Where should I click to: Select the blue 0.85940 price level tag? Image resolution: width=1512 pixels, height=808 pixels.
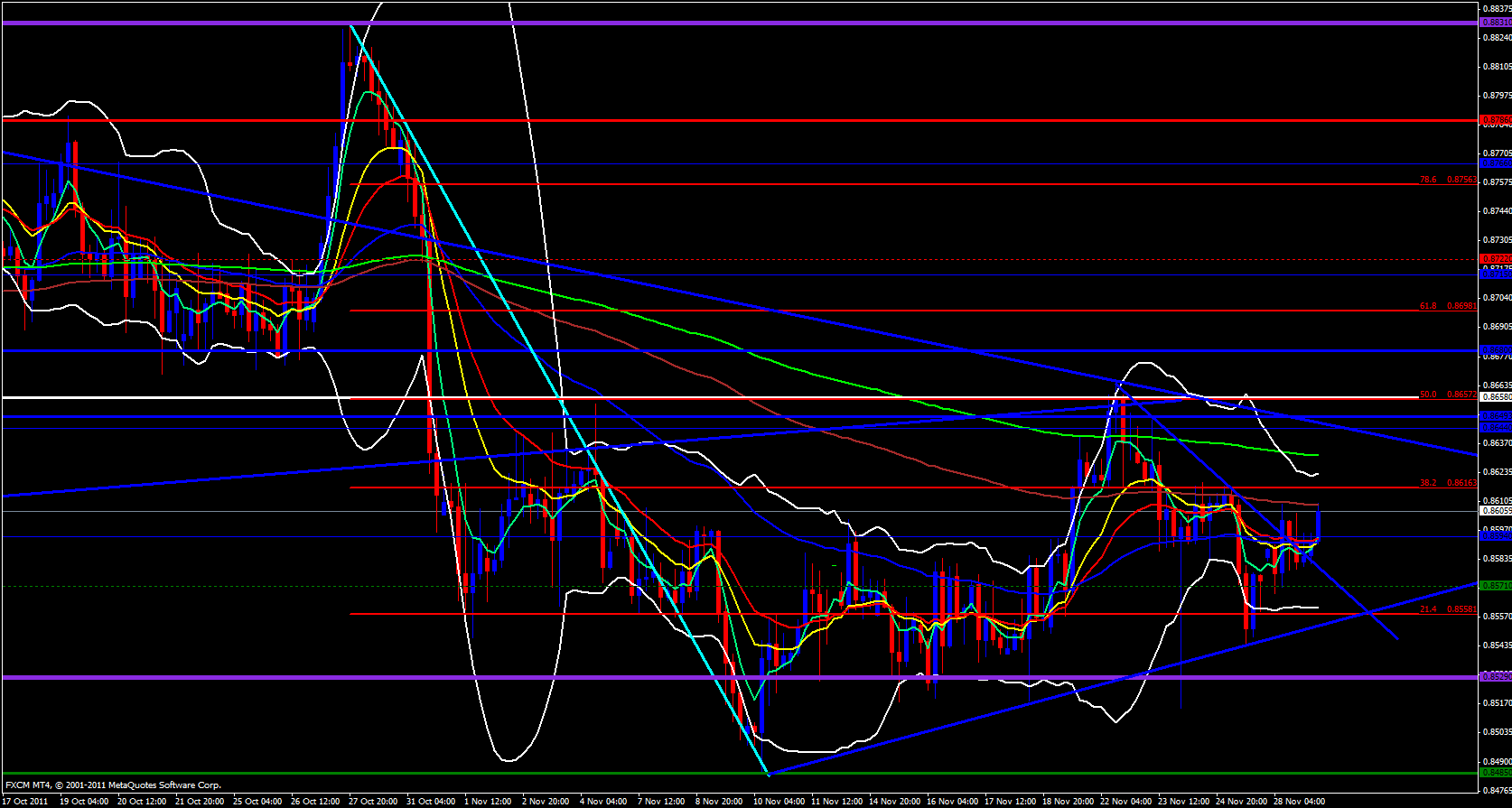[1495, 536]
